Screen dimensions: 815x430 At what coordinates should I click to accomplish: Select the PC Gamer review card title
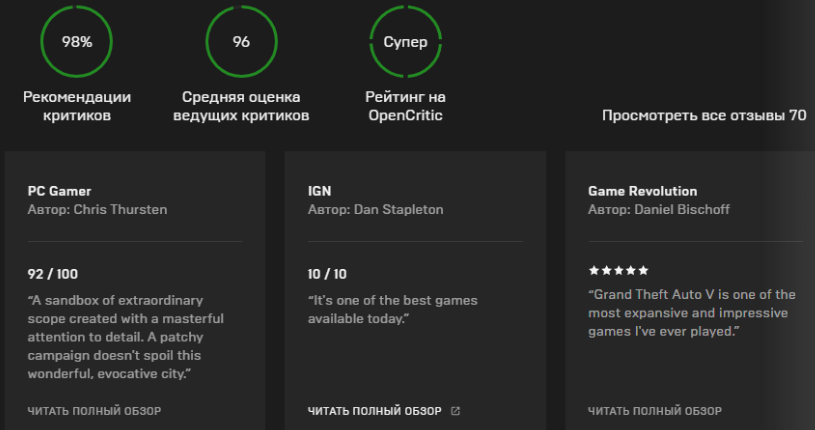[x=59, y=191]
